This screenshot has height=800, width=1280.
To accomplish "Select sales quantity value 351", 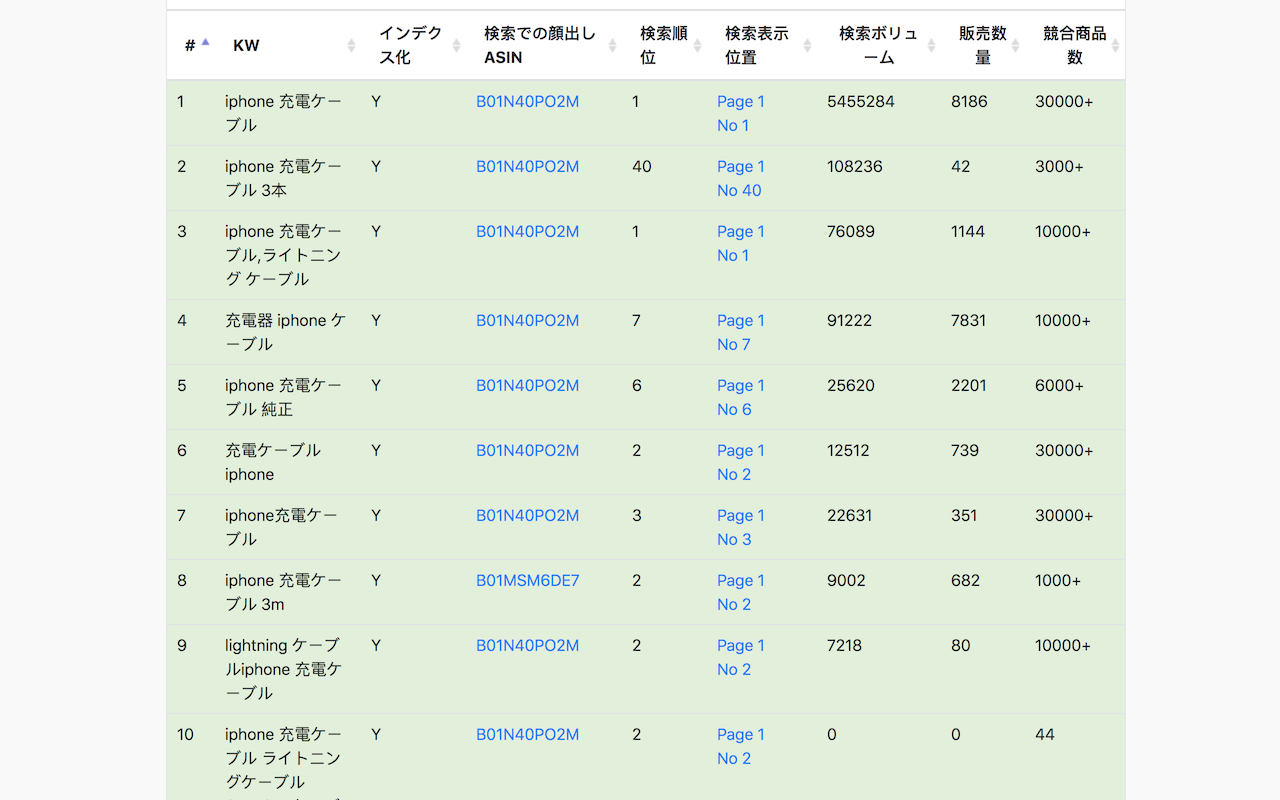I will click(x=964, y=515).
